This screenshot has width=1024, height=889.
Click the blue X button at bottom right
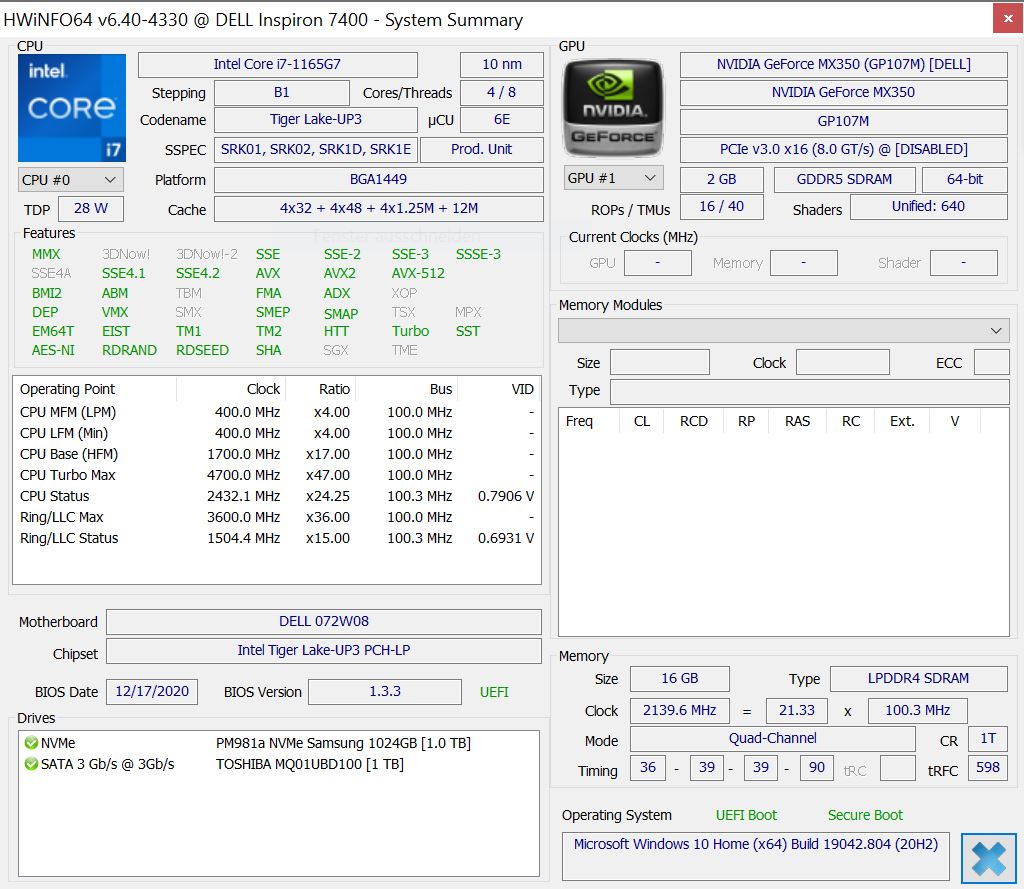coord(988,859)
